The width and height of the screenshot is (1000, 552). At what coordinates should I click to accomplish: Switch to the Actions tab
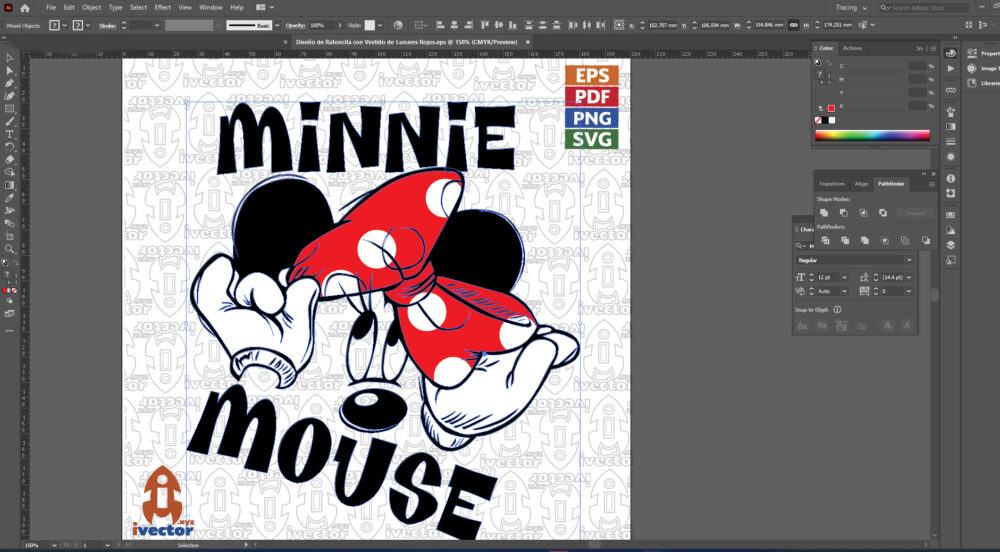click(852, 48)
